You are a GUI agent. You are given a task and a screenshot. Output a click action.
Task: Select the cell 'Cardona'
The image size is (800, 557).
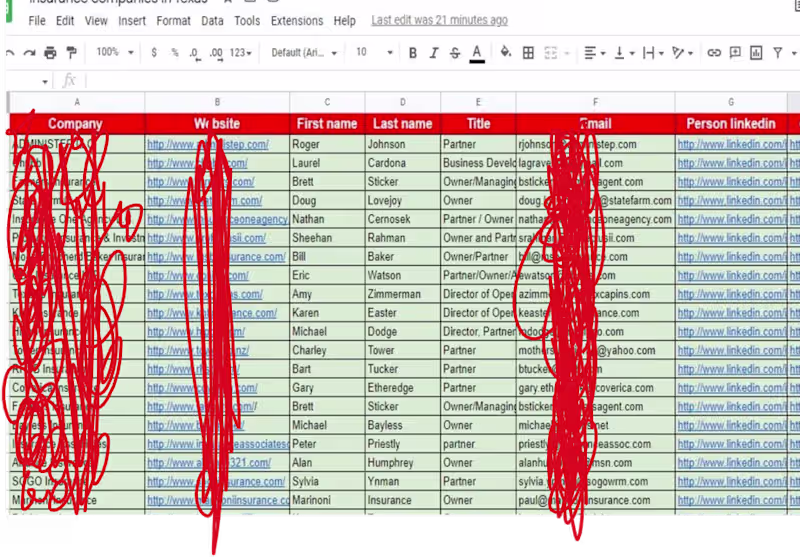[403, 163]
